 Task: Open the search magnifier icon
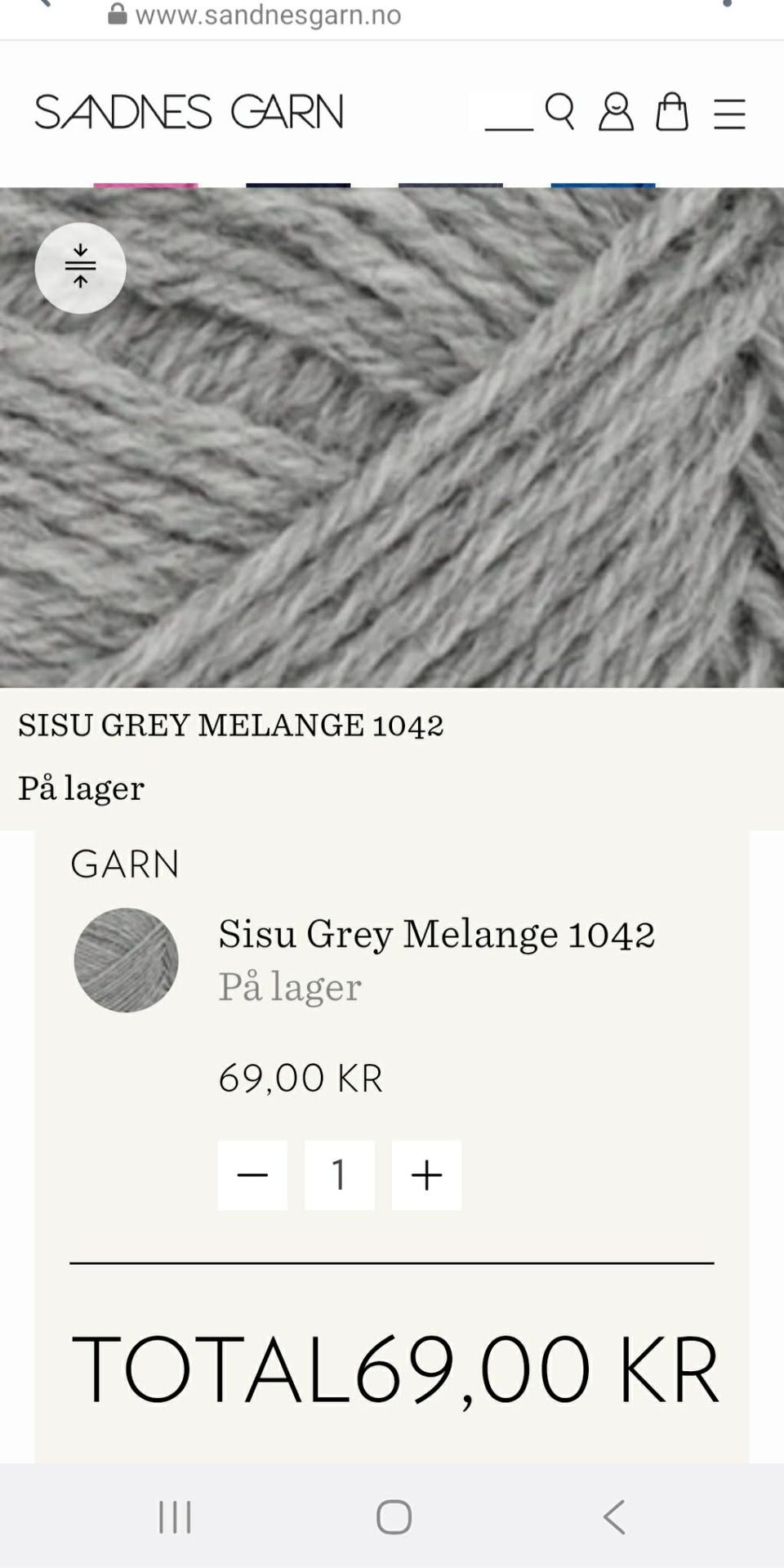[559, 112]
